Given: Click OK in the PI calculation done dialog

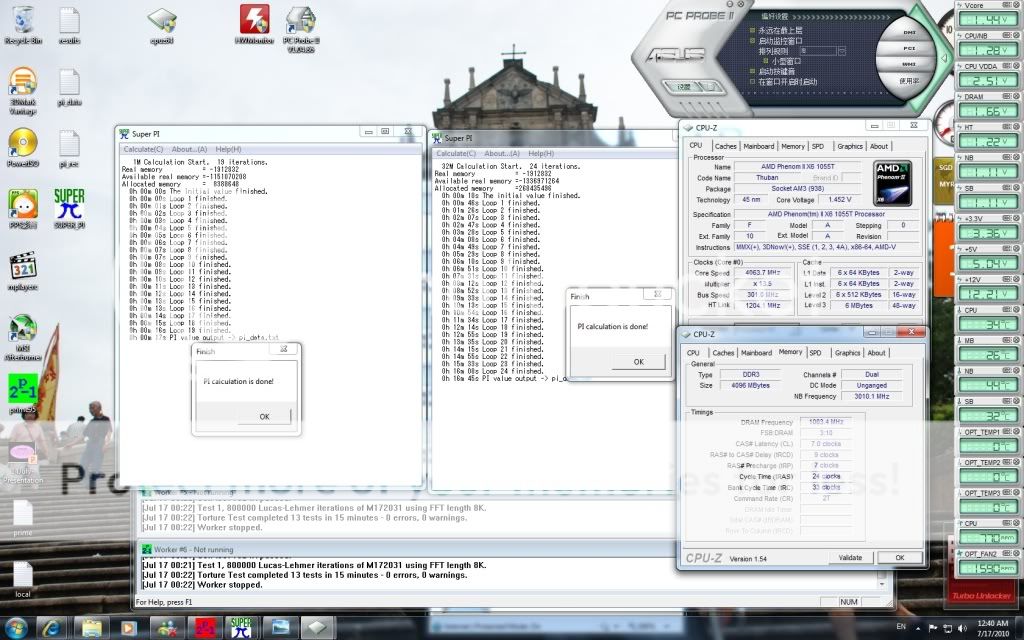Looking at the screenshot, I should pyautogui.click(x=638, y=362).
